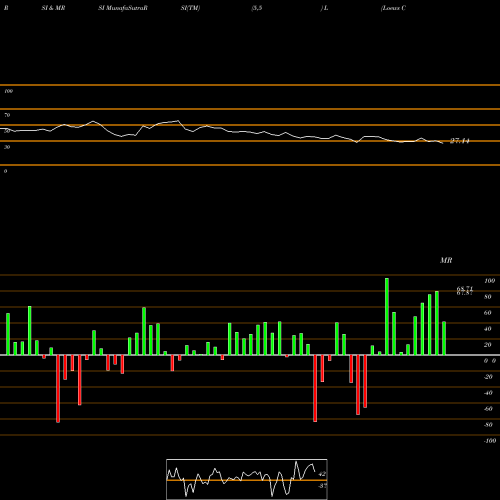The height and width of the screenshot is (500, 500).
Task: Click the 27.14 RSI value label
Action: click(x=460, y=141)
